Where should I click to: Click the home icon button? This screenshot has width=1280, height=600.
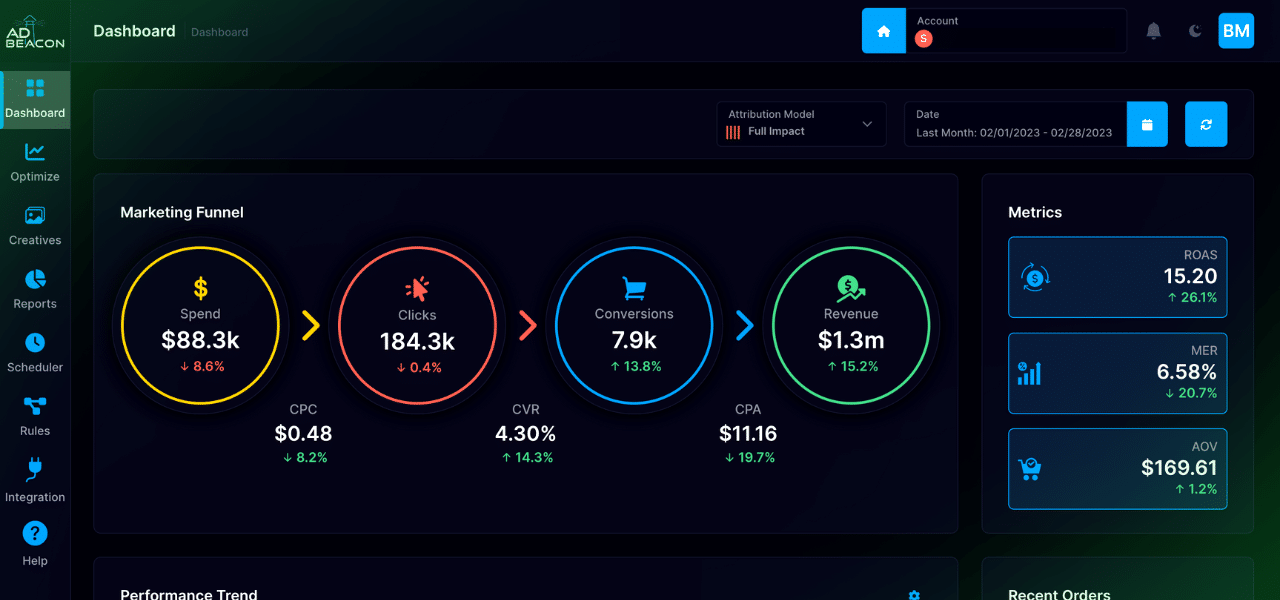pos(883,31)
